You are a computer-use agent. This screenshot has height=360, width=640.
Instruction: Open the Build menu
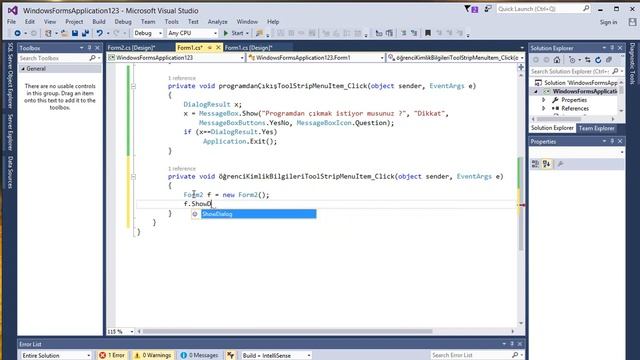click(x=99, y=22)
